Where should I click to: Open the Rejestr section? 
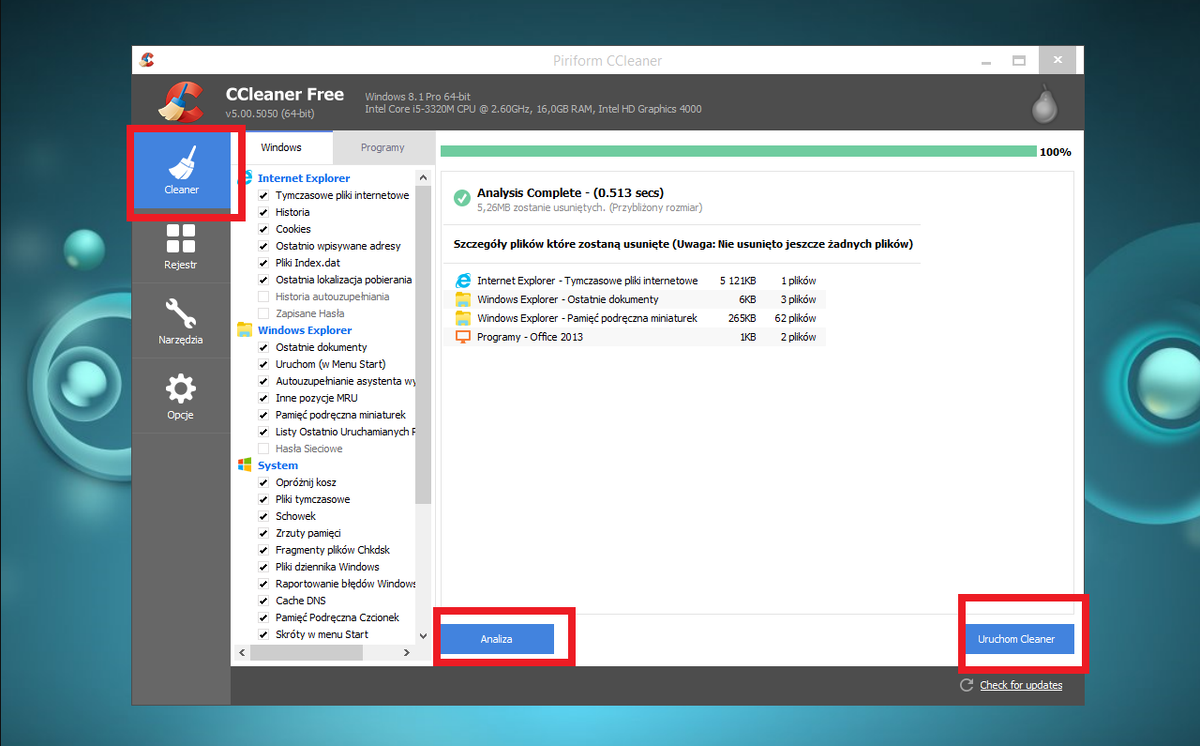click(181, 247)
